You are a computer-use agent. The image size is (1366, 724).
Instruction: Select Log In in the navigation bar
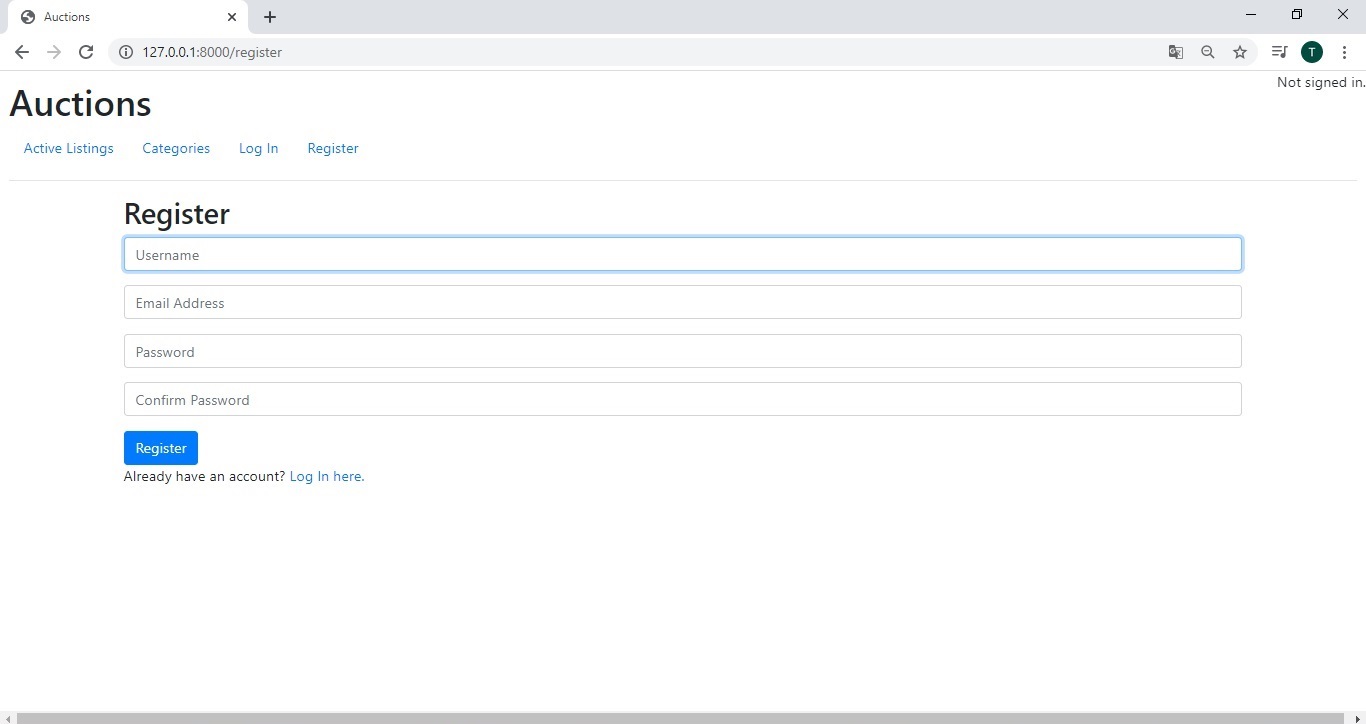pos(258,148)
